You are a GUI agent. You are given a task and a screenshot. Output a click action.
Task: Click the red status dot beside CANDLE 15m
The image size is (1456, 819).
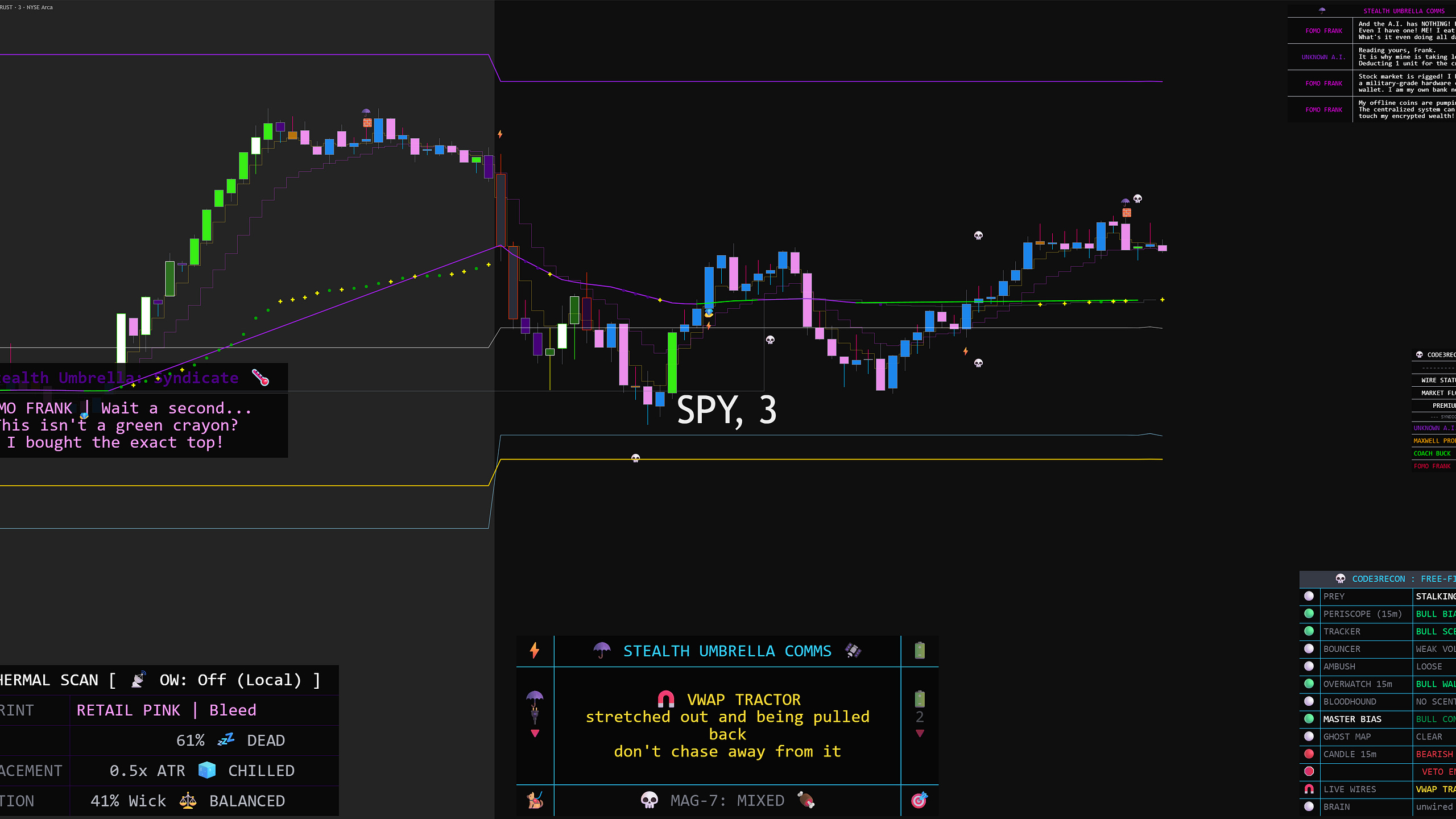tap(1309, 754)
